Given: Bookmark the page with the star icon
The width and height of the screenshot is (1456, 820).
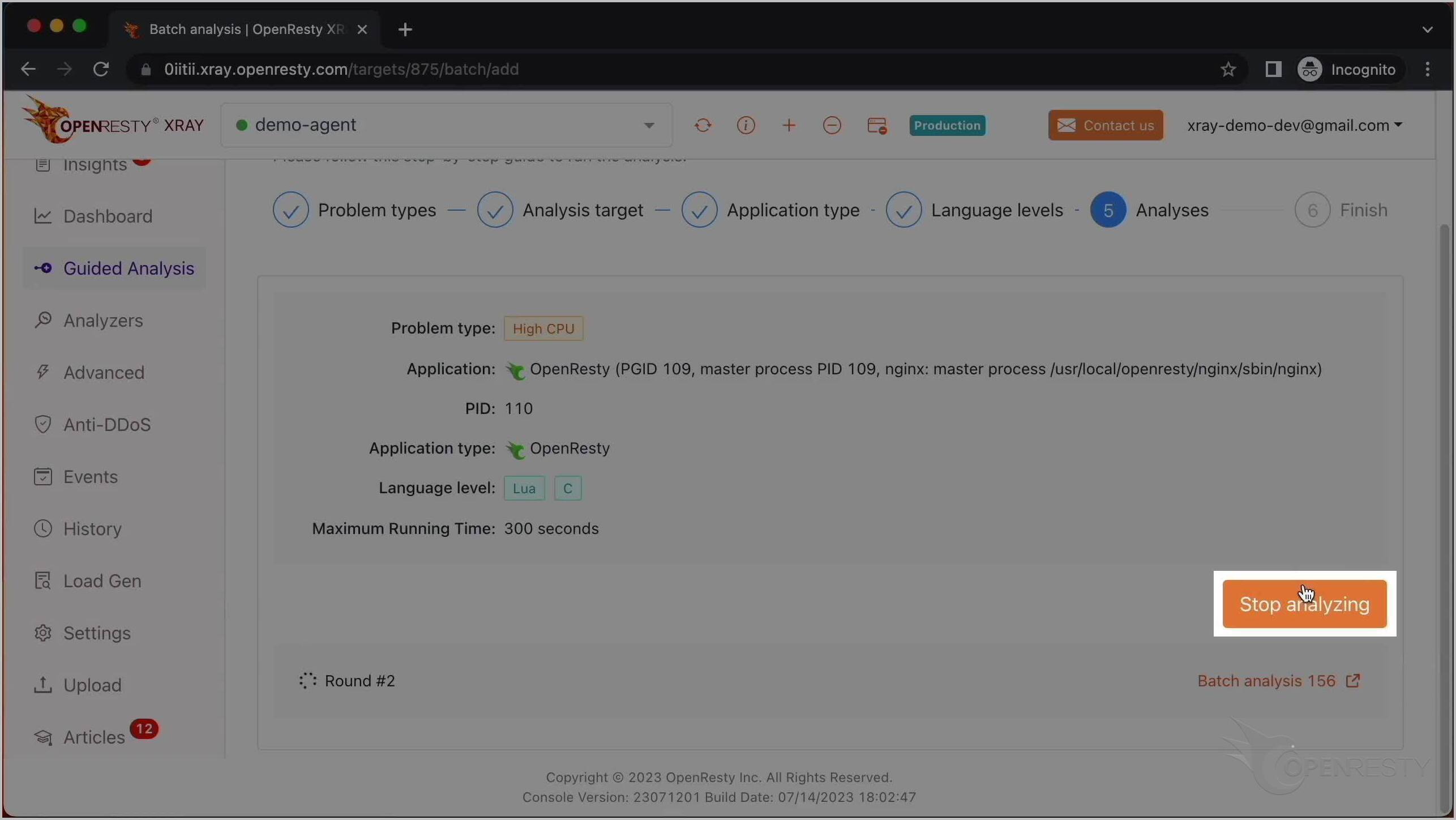Looking at the screenshot, I should coord(1228,69).
